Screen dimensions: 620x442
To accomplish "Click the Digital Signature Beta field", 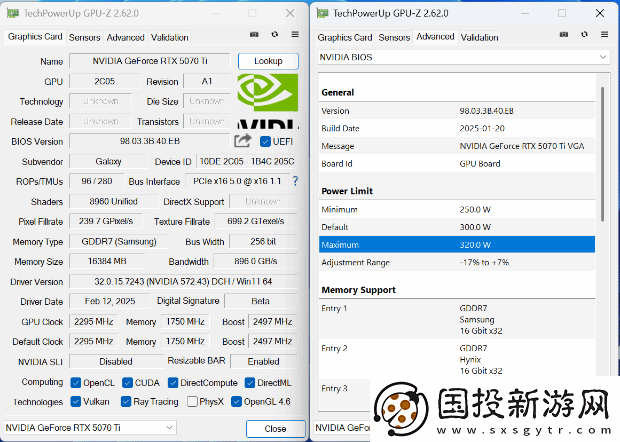I will 261,301.
